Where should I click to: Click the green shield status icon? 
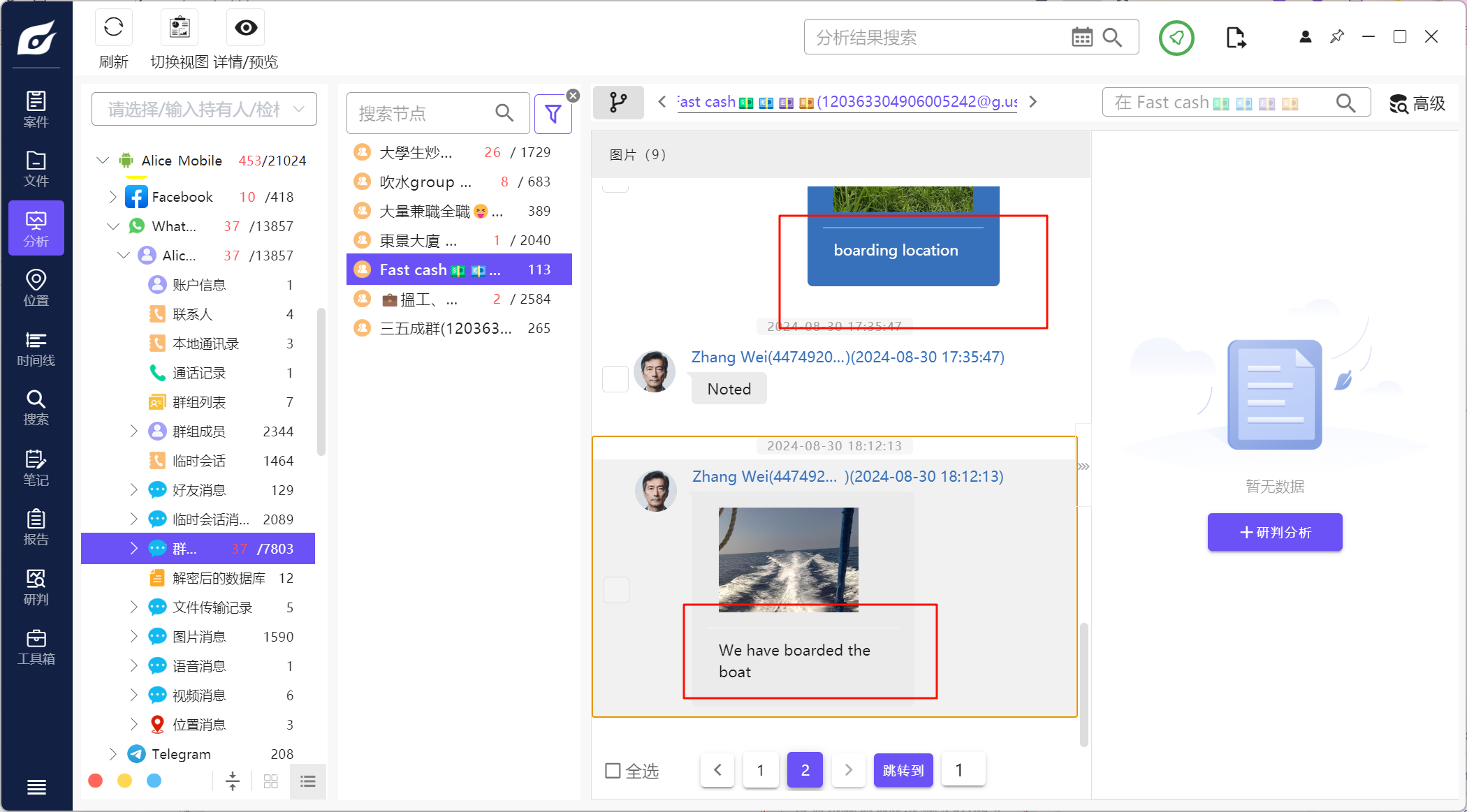(x=1176, y=38)
